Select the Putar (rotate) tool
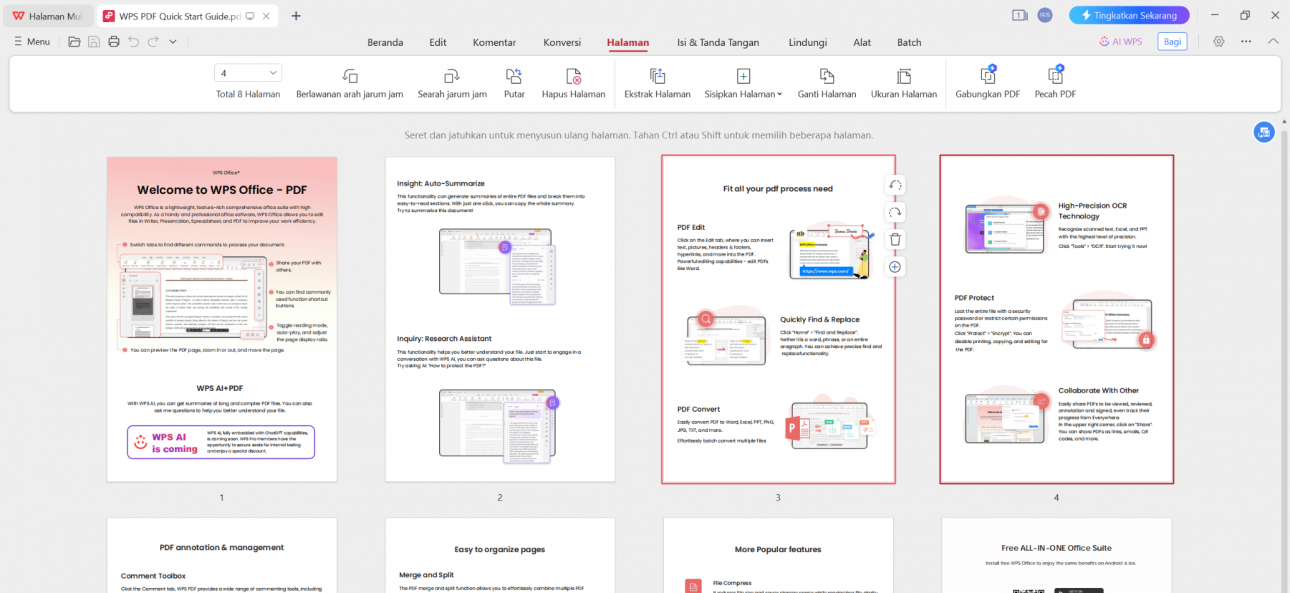The width and height of the screenshot is (1290, 593). [x=513, y=80]
